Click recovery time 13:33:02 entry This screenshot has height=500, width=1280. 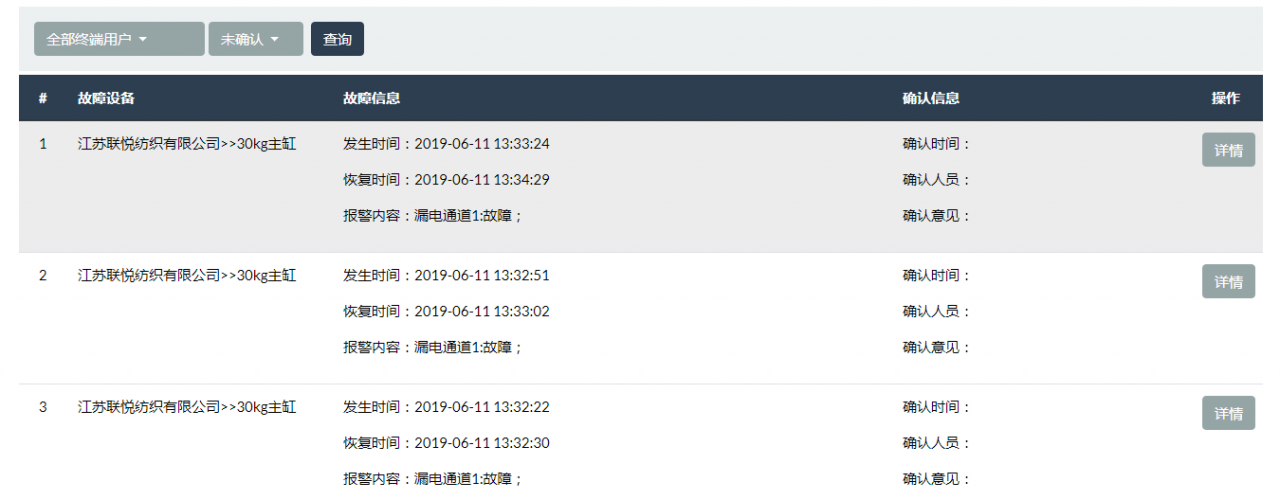pos(446,312)
